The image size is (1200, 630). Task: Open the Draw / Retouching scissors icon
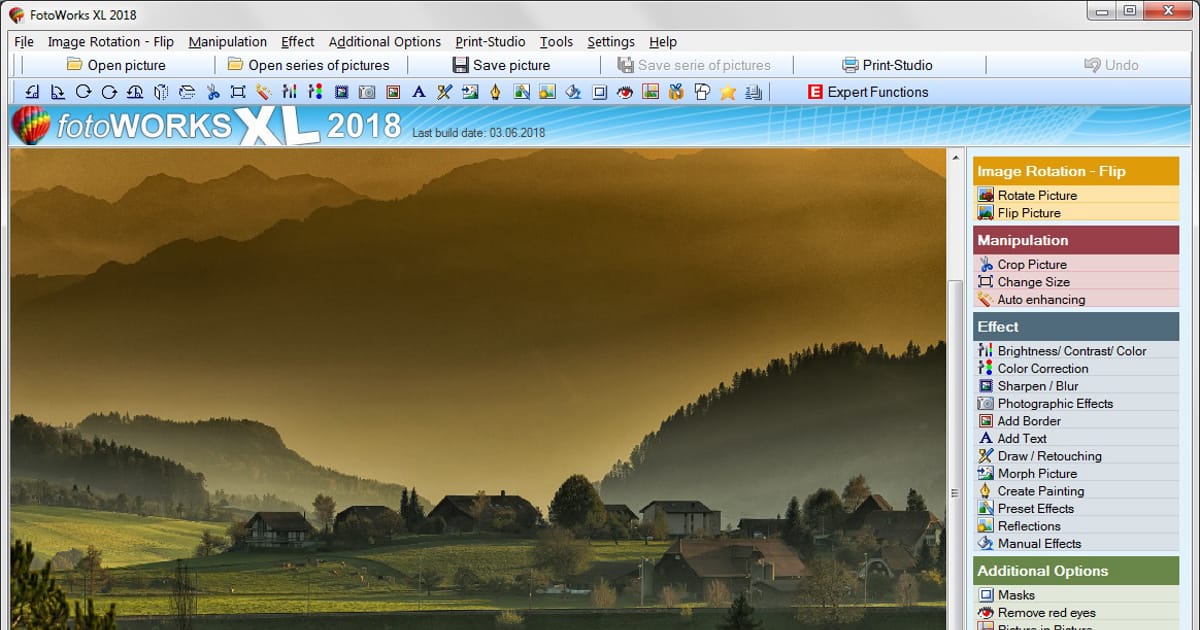click(444, 91)
